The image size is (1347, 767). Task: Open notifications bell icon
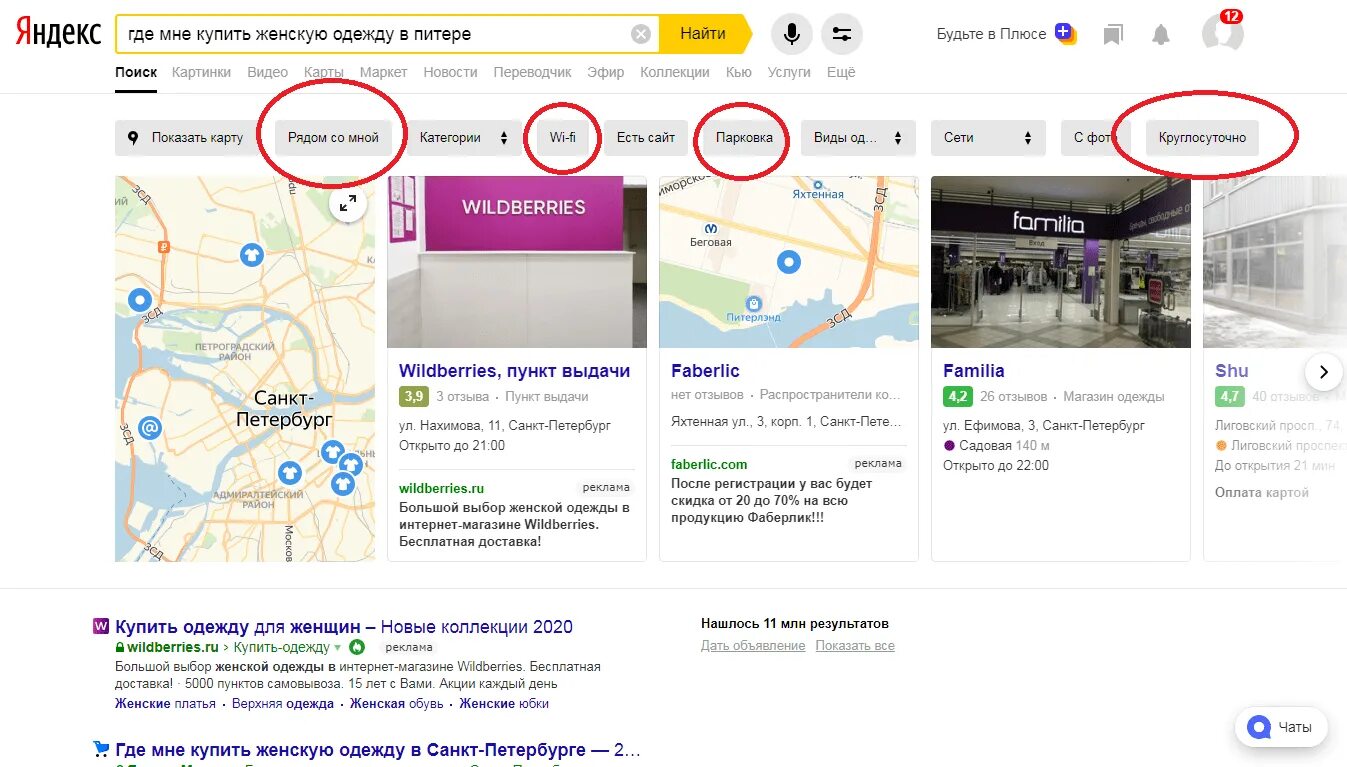[1161, 35]
